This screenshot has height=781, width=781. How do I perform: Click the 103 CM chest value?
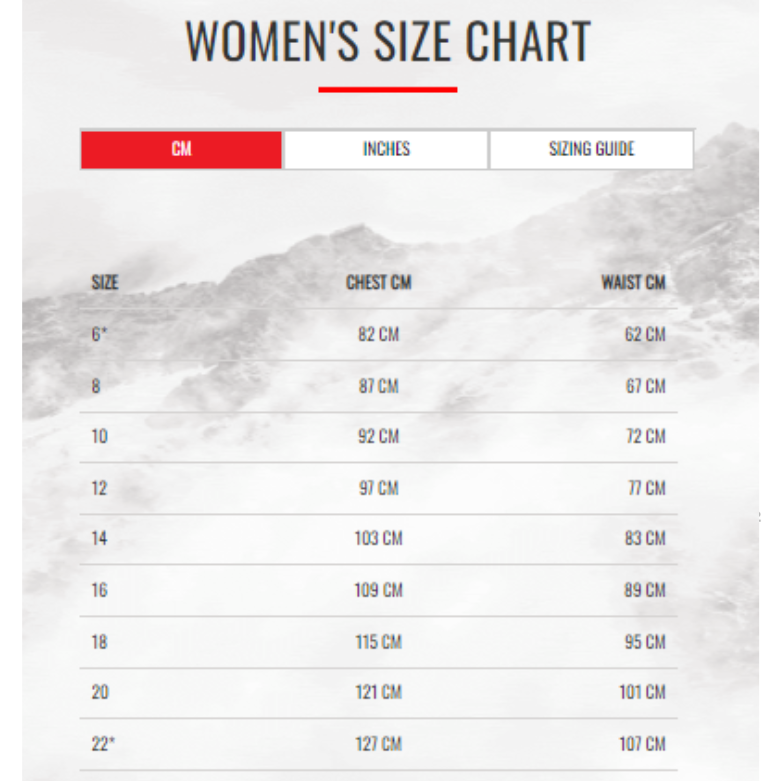(x=379, y=538)
